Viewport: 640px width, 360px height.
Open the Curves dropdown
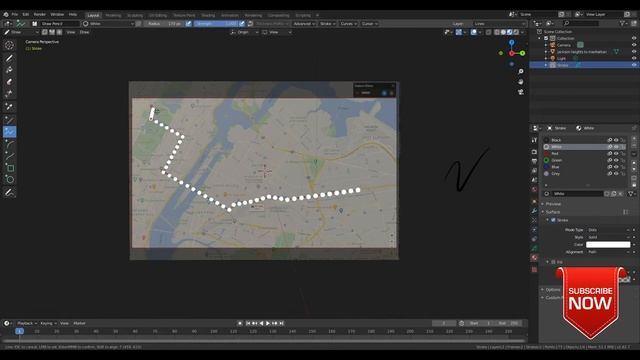[348, 24]
